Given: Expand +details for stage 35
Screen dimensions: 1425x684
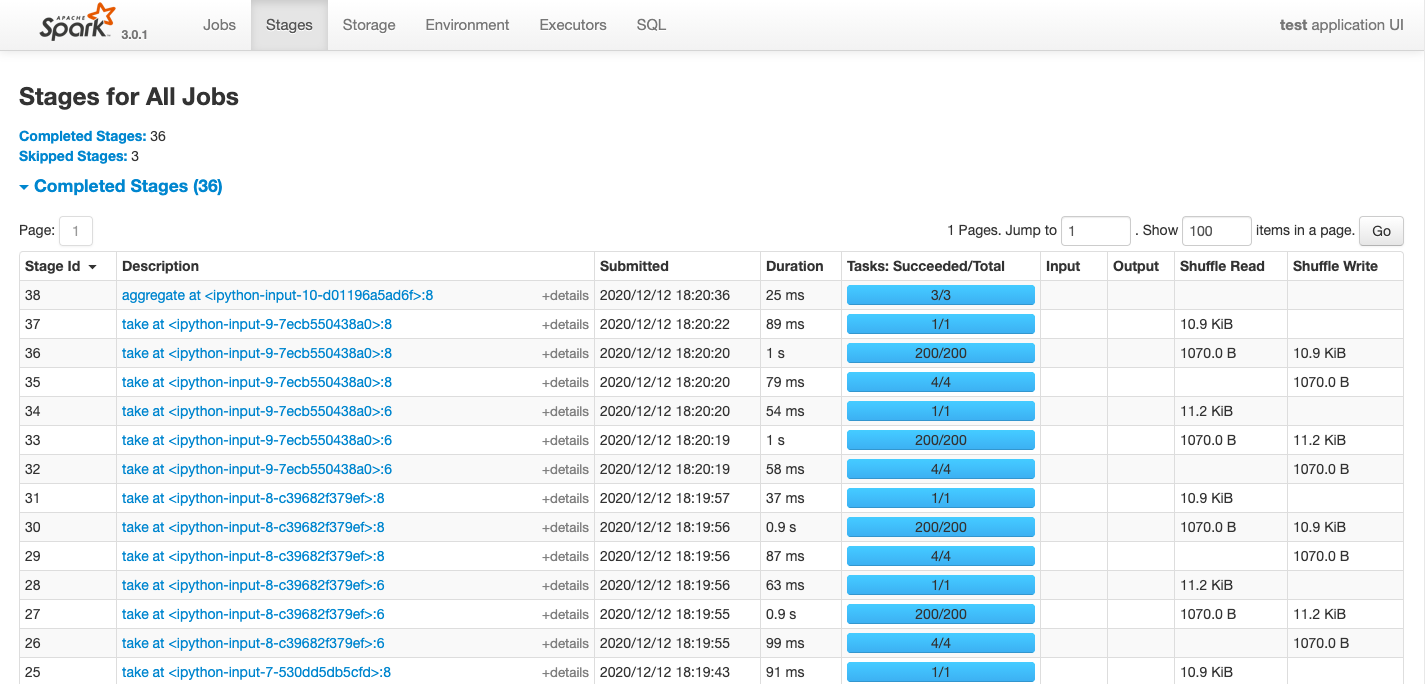Looking at the screenshot, I should tap(565, 383).
